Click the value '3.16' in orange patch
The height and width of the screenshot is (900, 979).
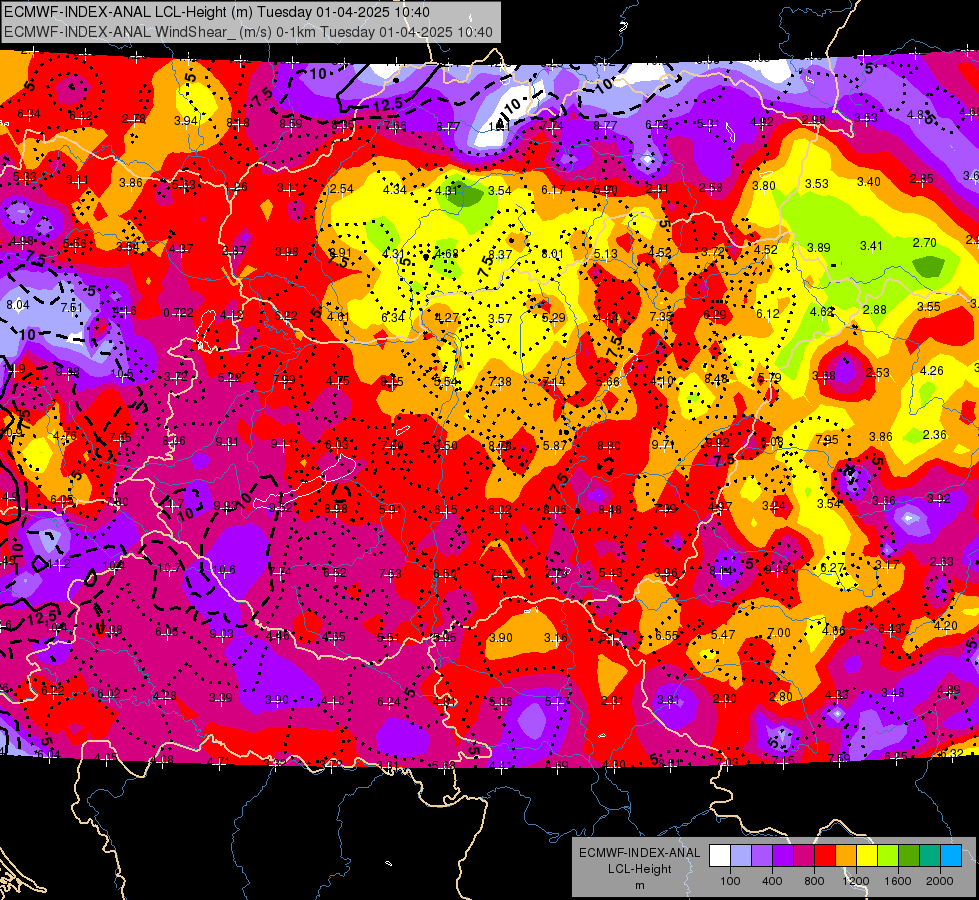[x=556, y=638]
